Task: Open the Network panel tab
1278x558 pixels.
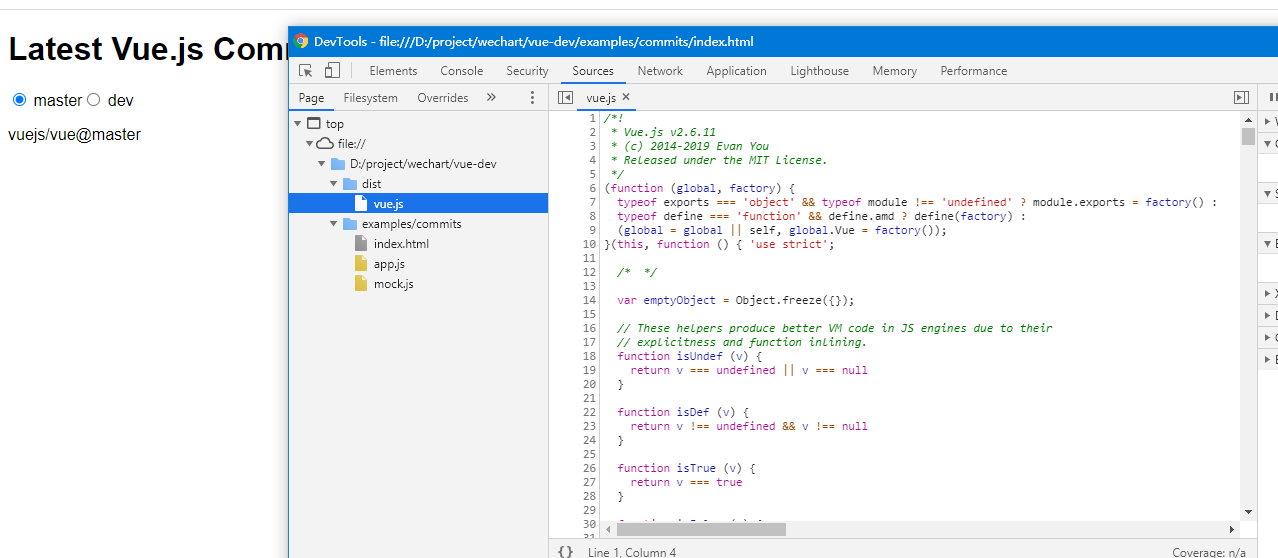Action: 660,71
